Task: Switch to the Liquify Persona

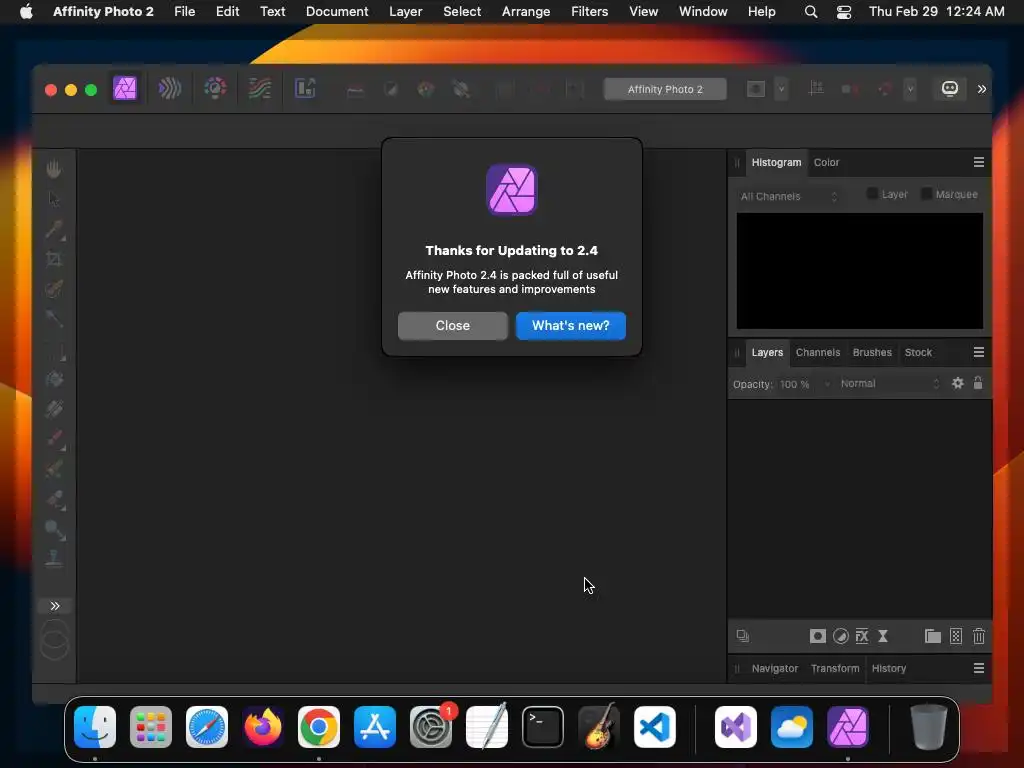Action: pyautogui.click(x=170, y=88)
